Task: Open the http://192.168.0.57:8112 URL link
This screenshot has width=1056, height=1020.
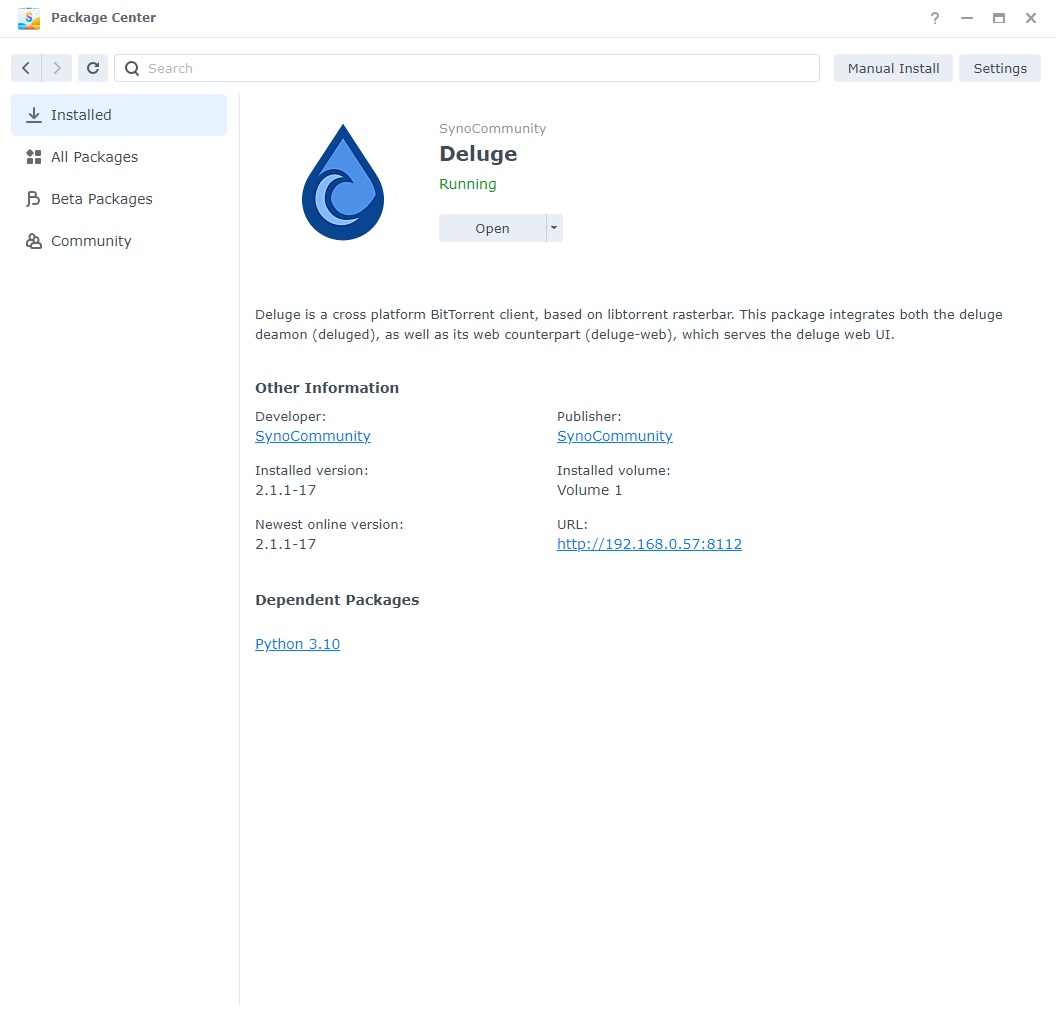Action: [x=649, y=544]
